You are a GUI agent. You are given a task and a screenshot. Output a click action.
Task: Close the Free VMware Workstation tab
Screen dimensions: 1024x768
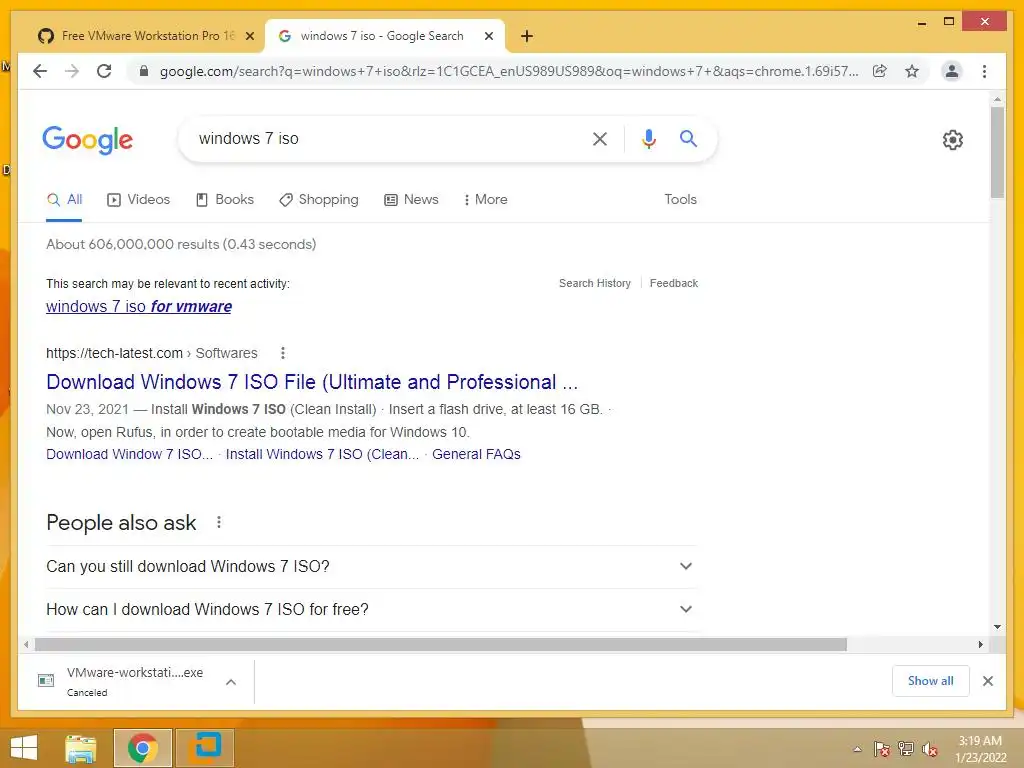point(249,36)
